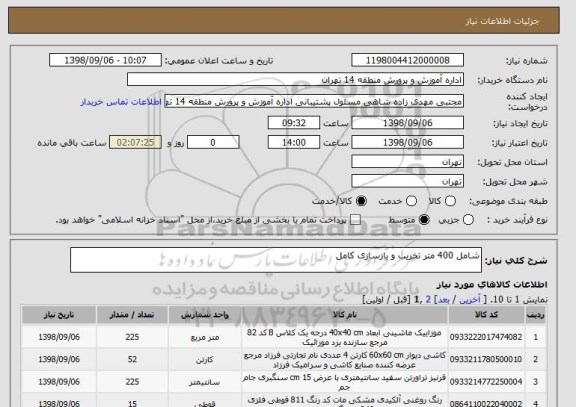This screenshot has width=576, height=407.
Task: Click quantity 52 in row 2
Action: click(132, 360)
